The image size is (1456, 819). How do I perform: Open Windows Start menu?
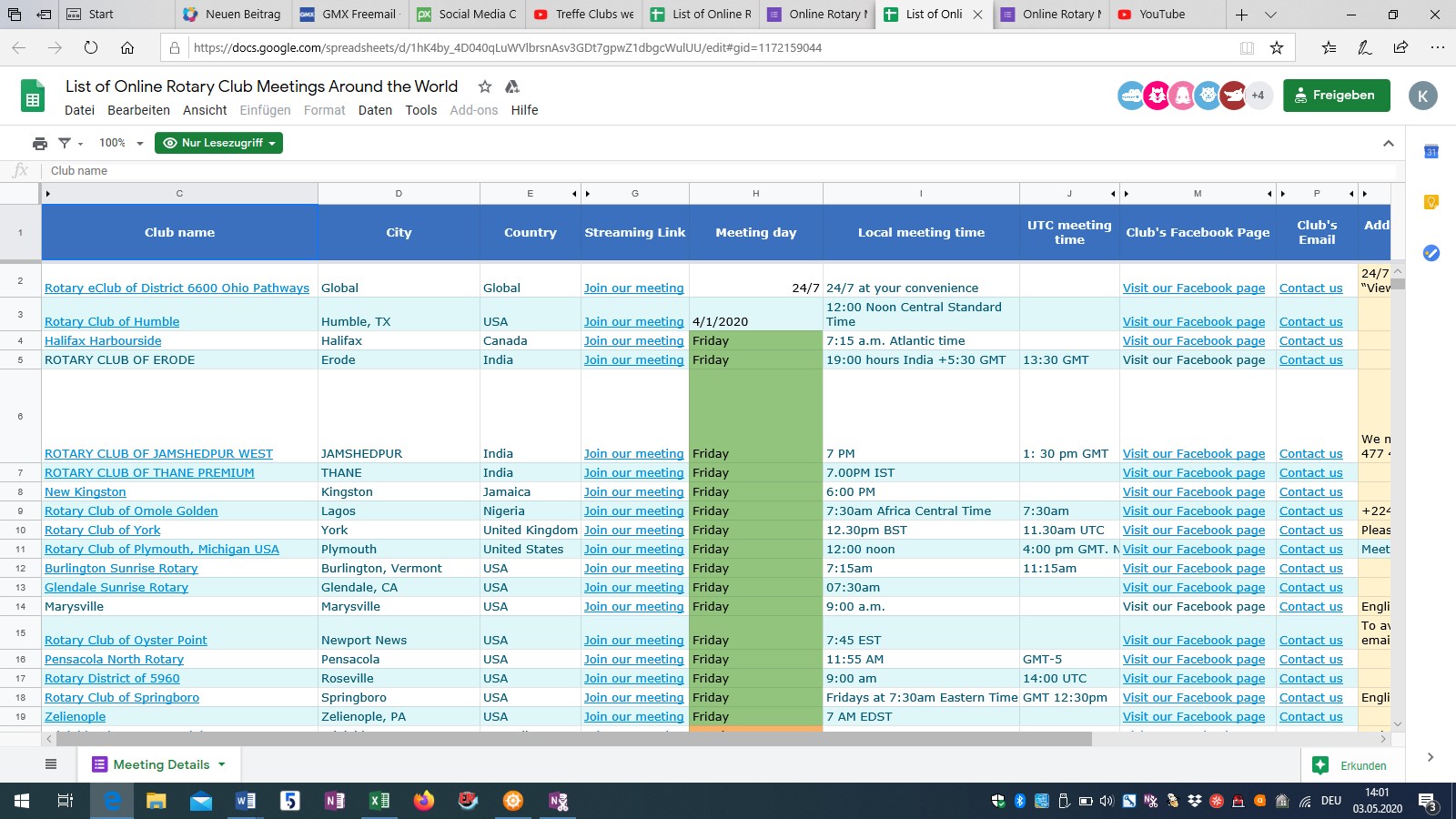[22, 801]
